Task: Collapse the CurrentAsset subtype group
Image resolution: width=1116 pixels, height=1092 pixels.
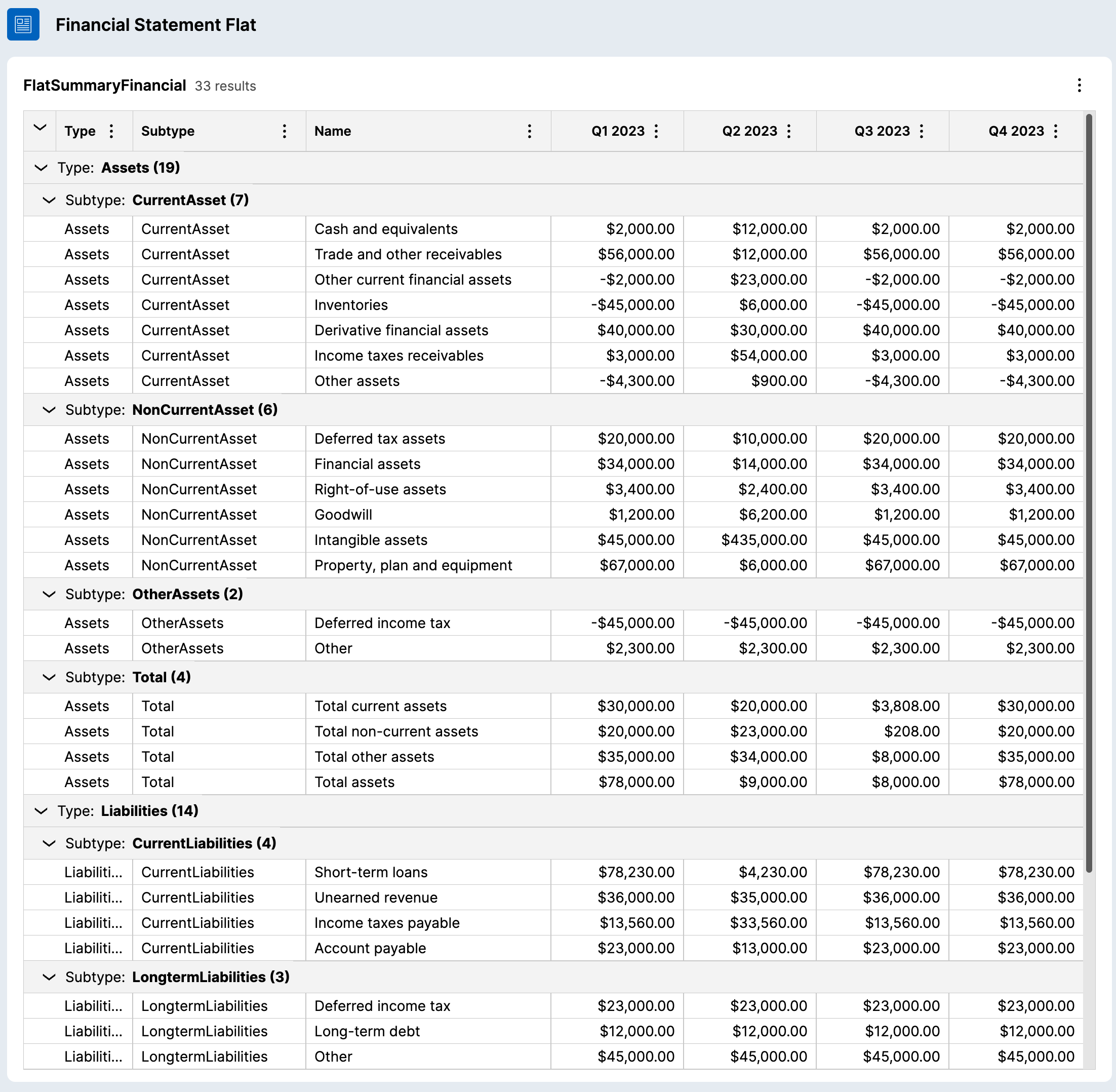Action: point(49,200)
